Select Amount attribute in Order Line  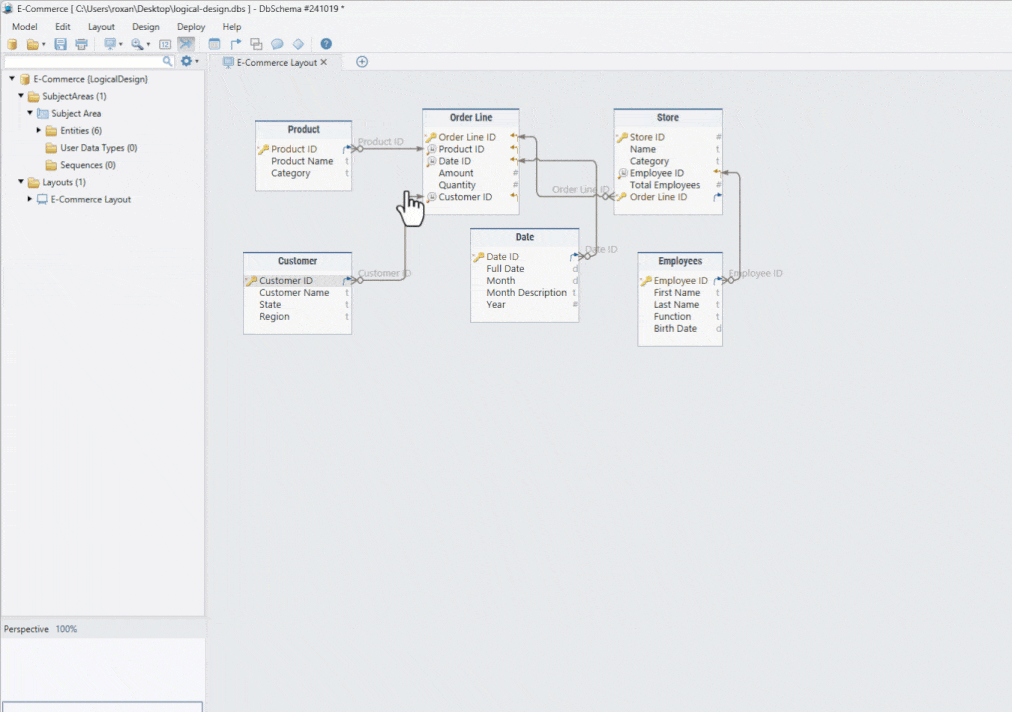(x=456, y=173)
